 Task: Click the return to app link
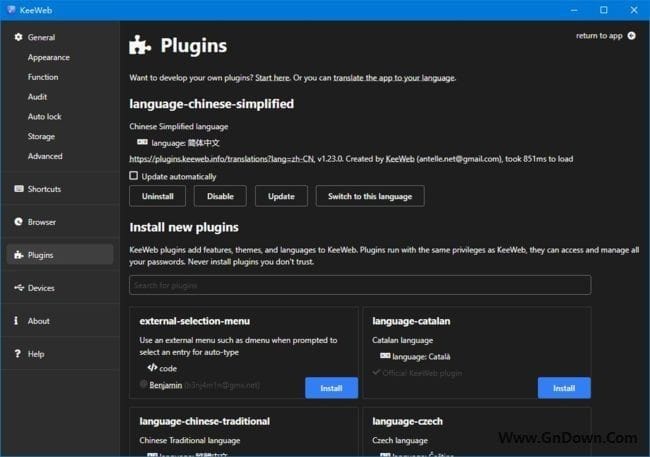[x=599, y=36]
